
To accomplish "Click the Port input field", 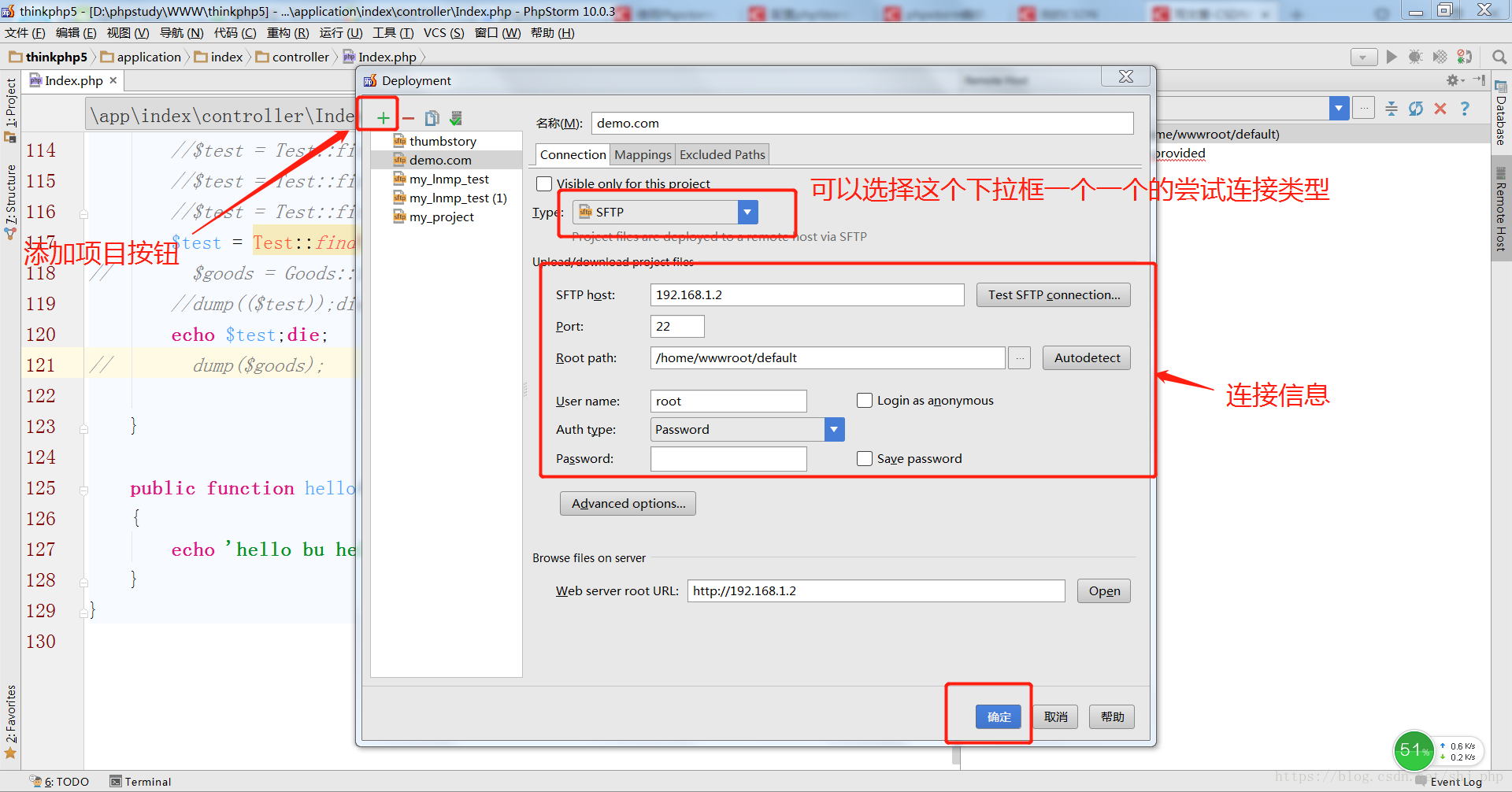I will coord(677,326).
